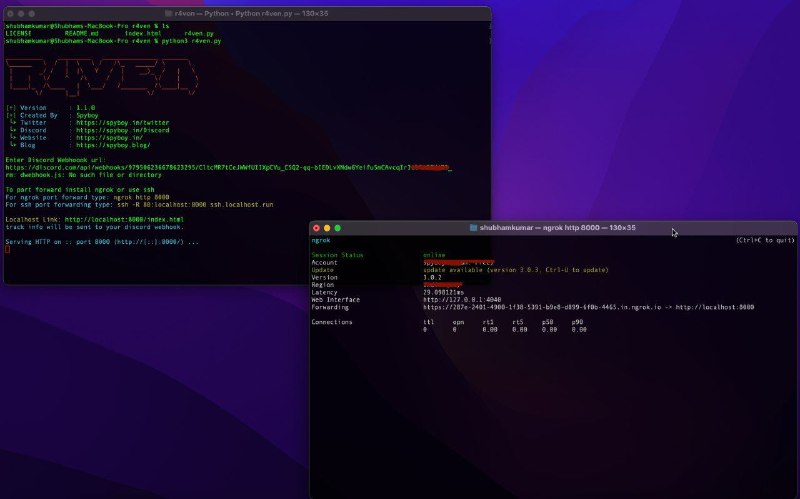Click the 'No such file or directory' error line
Image resolution: width=800 pixels, height=499 pixels.
pos(83,175)
